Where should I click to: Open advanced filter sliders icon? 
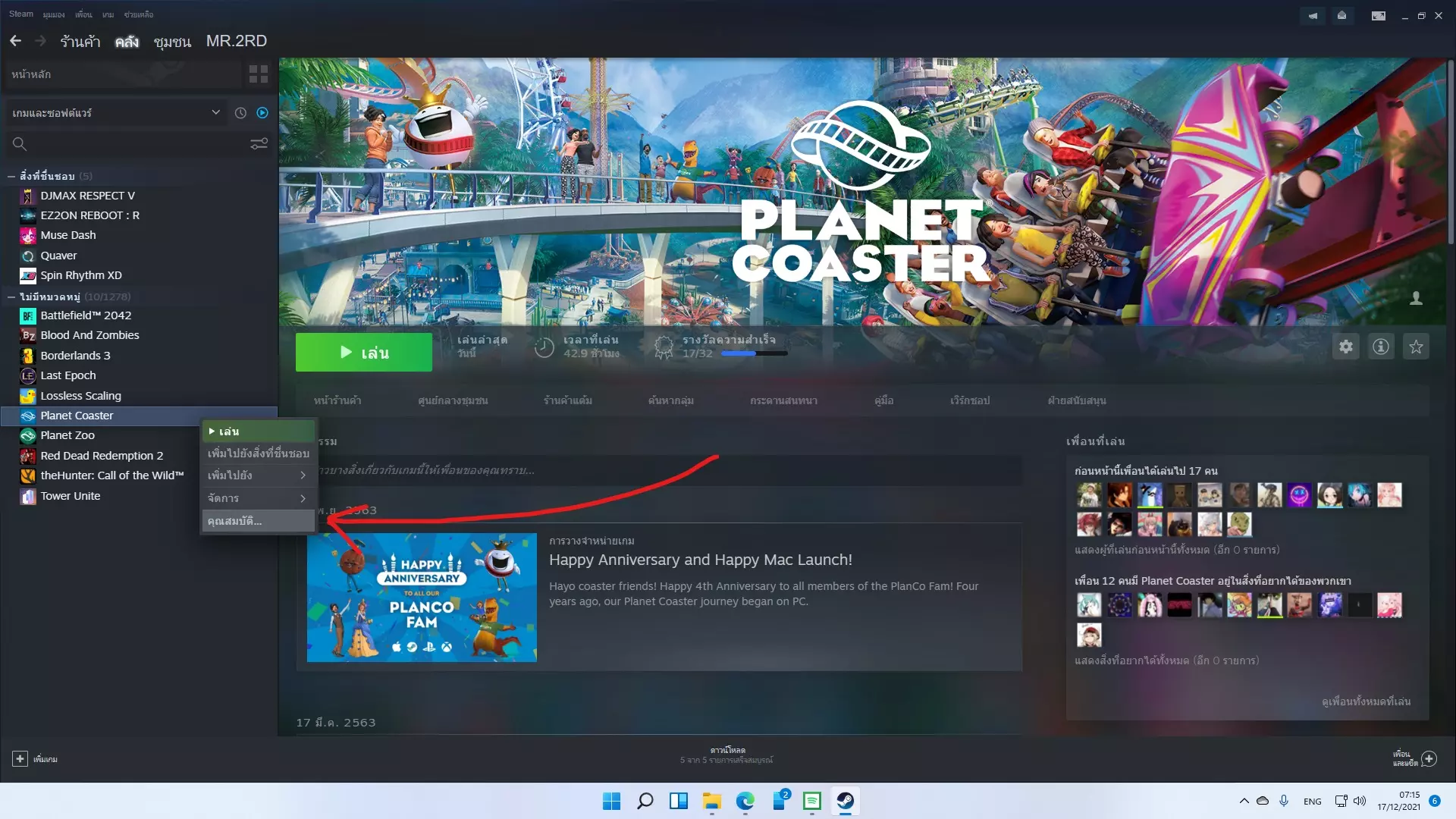pyautogui.click(x=259, y=144)
